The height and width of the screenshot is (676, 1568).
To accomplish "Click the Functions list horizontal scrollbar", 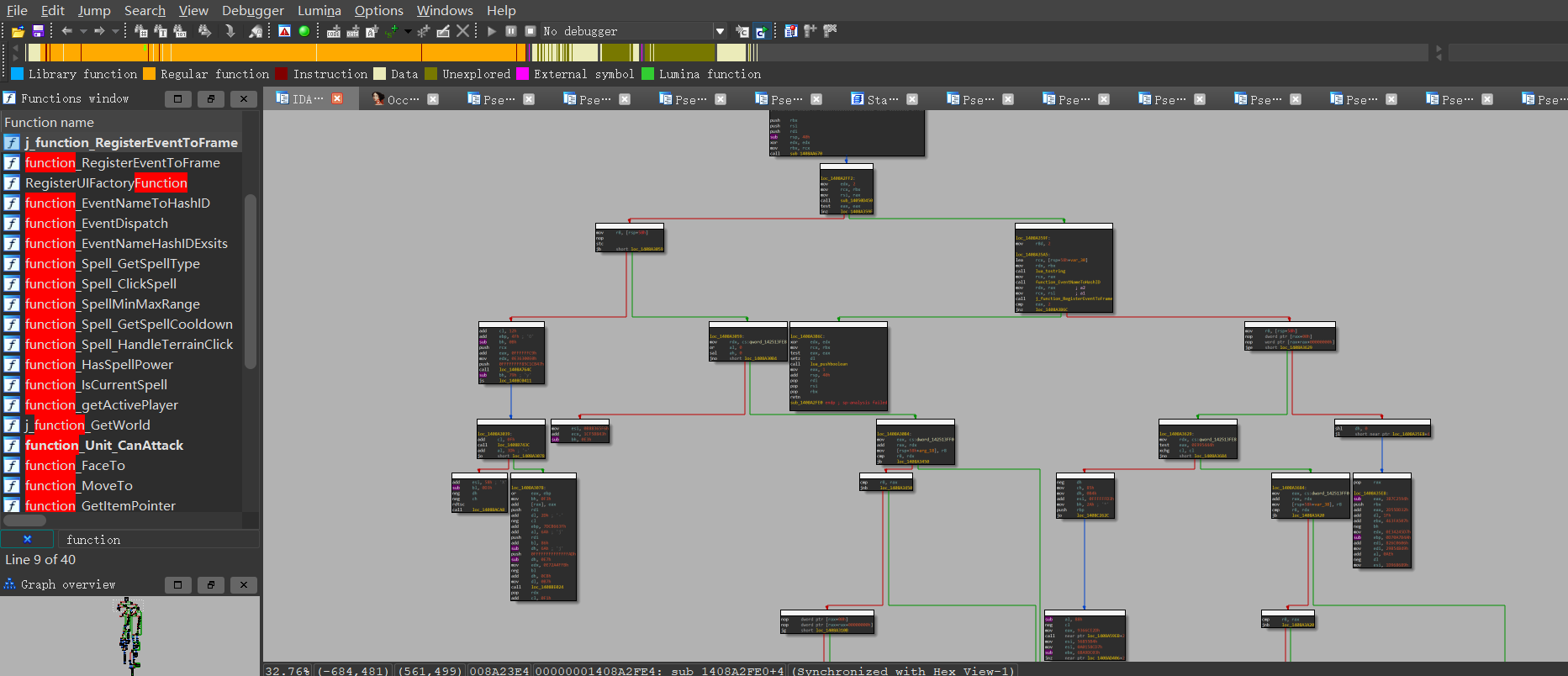I will click(x=25, y=520).
